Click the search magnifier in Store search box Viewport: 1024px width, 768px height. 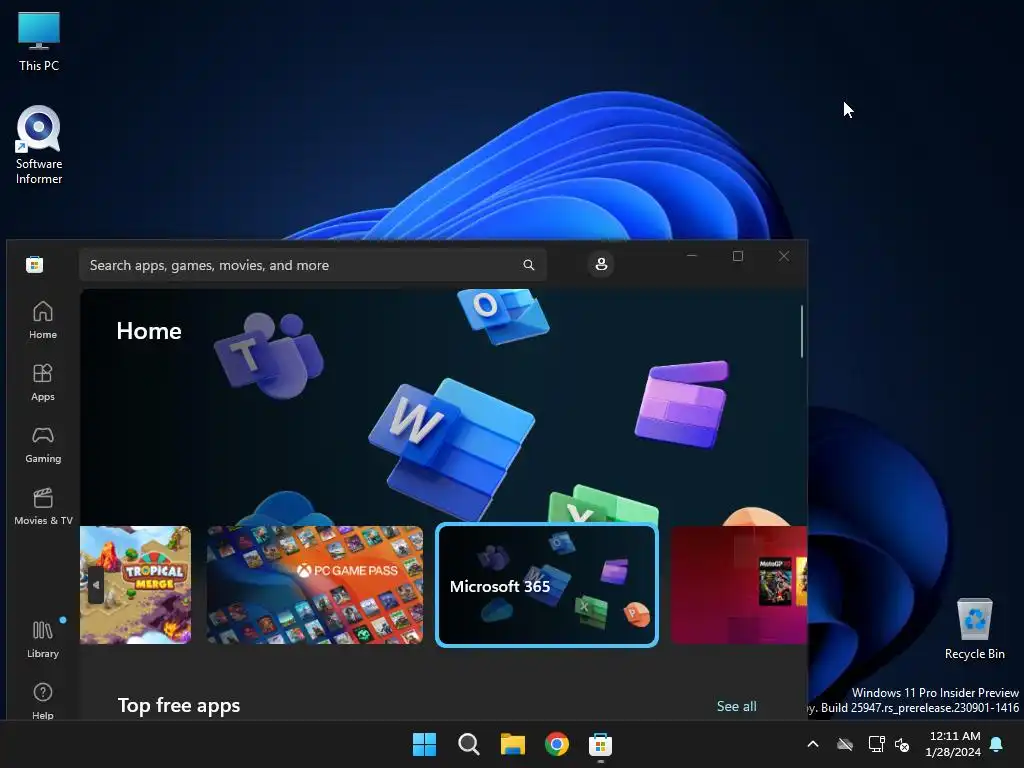pyautogui.click(x=528, y=264)
